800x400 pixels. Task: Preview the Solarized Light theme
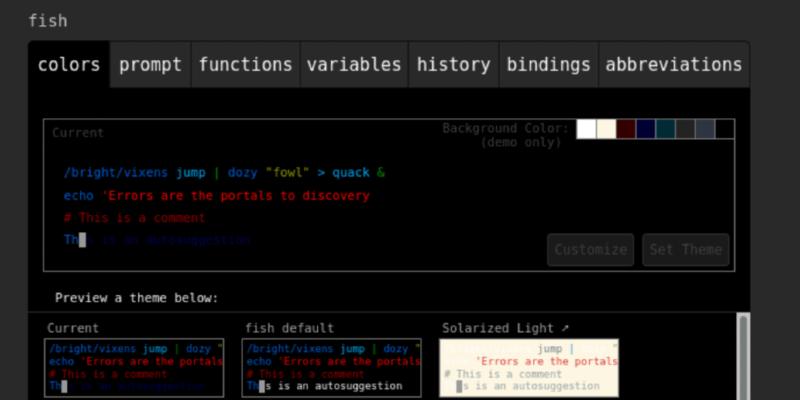[530, 367]
